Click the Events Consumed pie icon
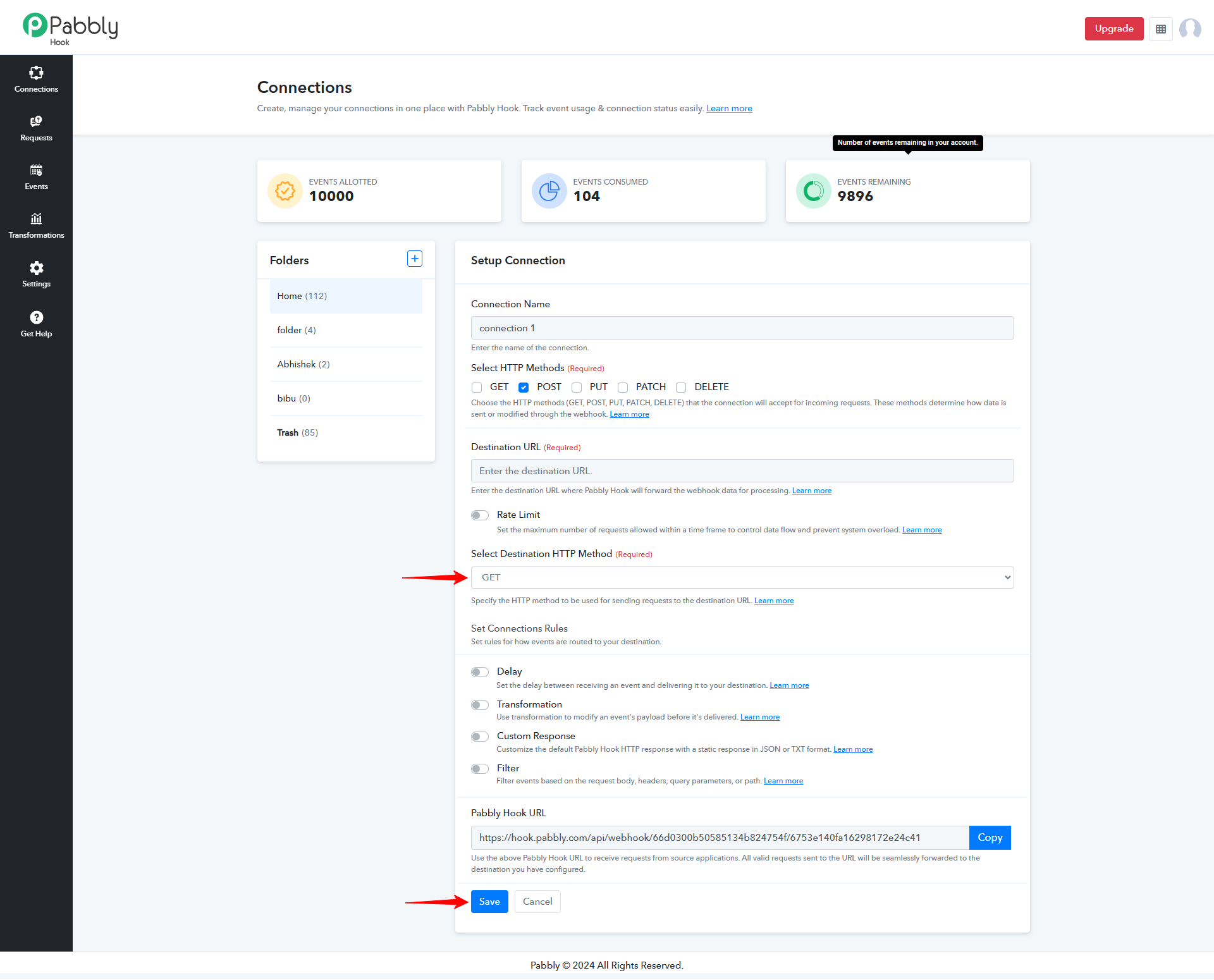Image resolution: width=1214 pixels, height=980 pixels. click(549, 191)
